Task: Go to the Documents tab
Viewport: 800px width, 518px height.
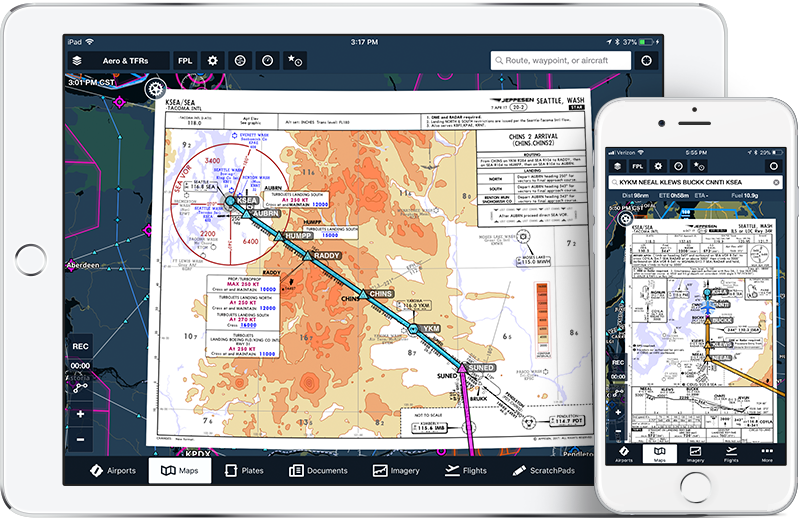Action: [x=318, y=470]
